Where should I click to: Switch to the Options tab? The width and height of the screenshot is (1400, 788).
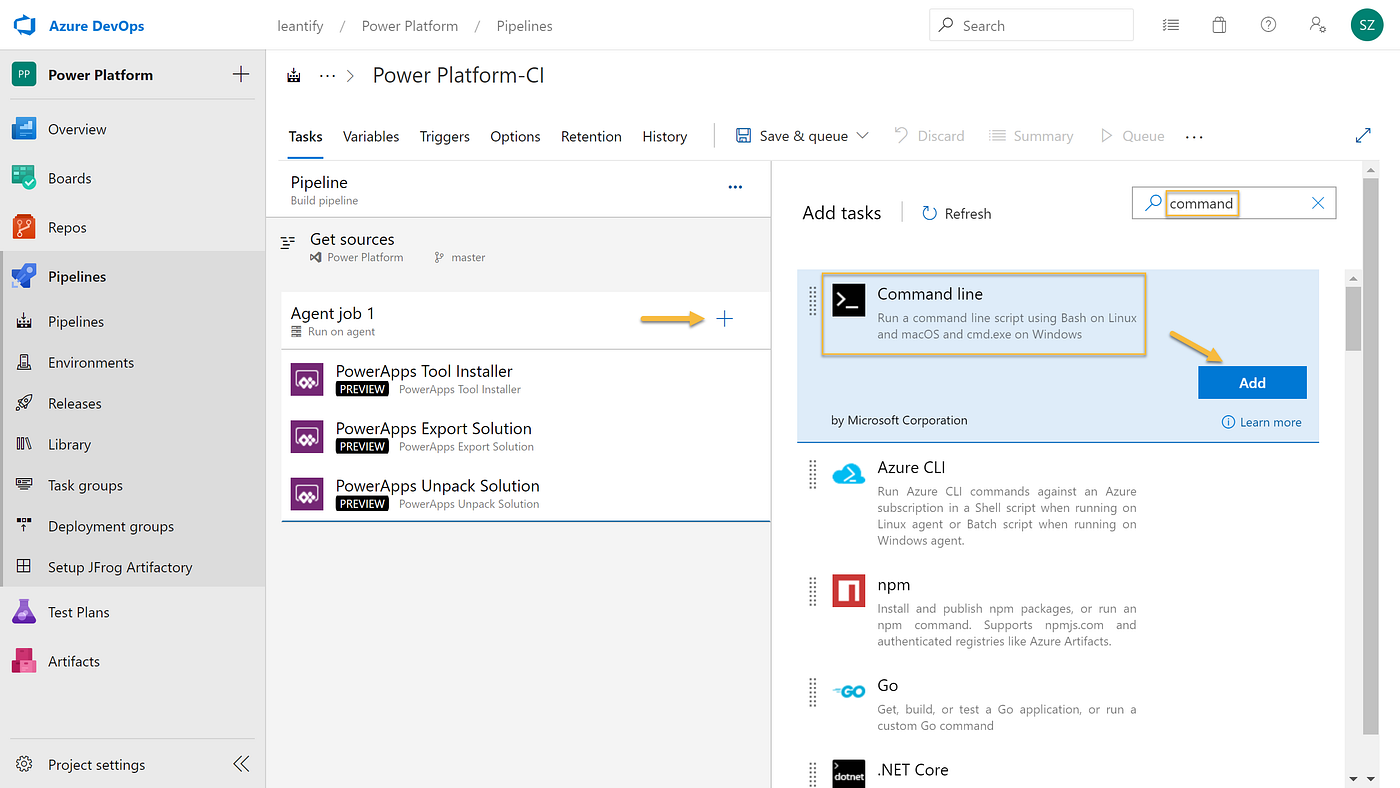point(515,136)
